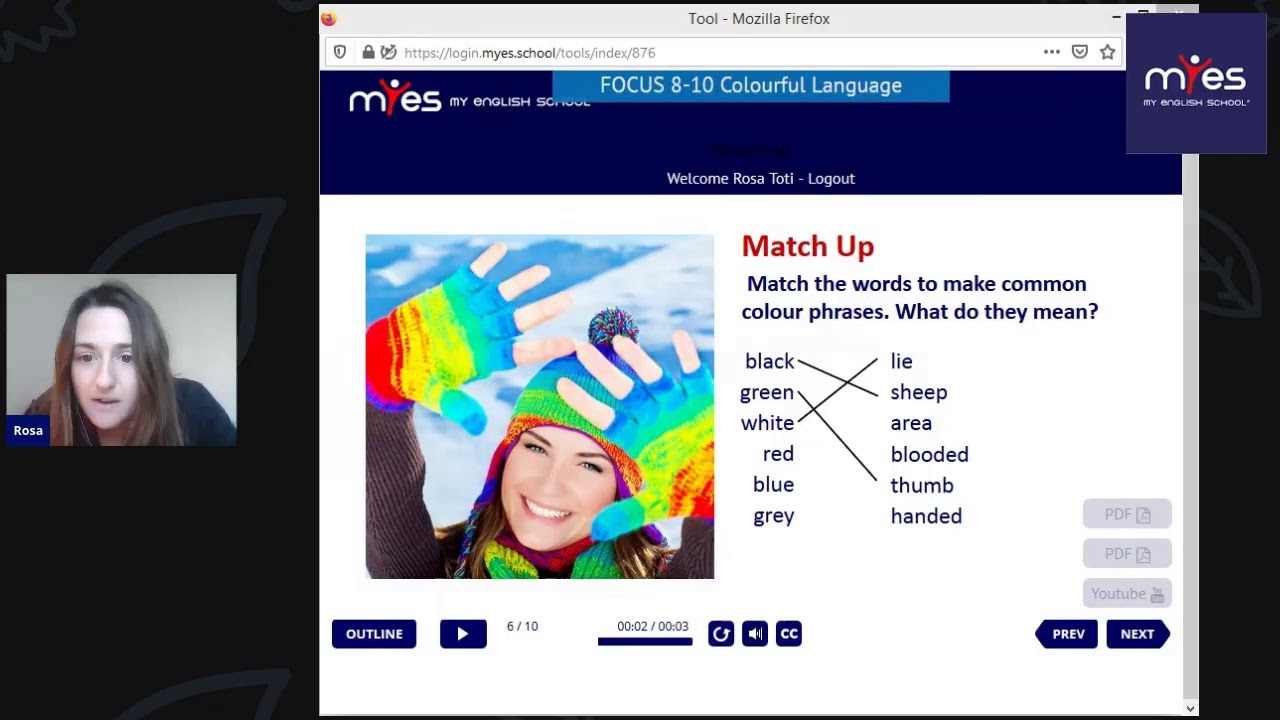
Task: Click the word 'white' in the left column
Action: point(767,423)
